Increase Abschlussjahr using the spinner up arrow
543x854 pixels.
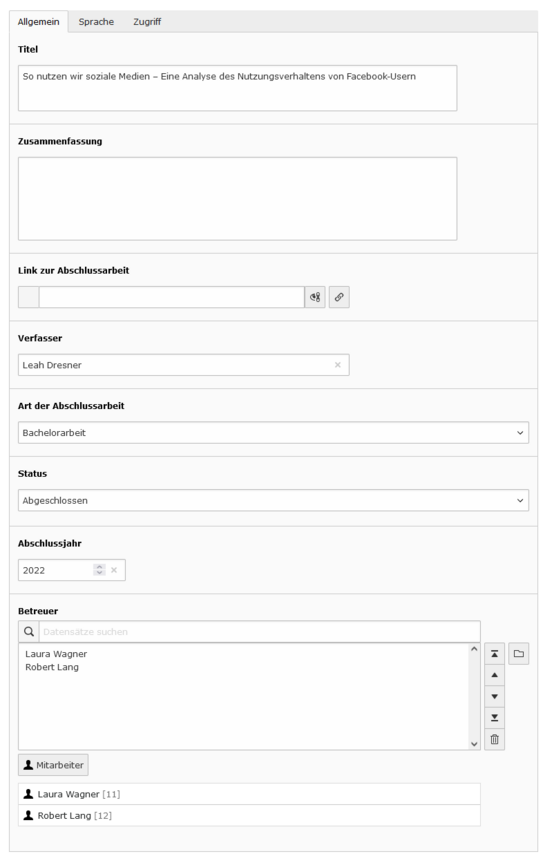99,567
